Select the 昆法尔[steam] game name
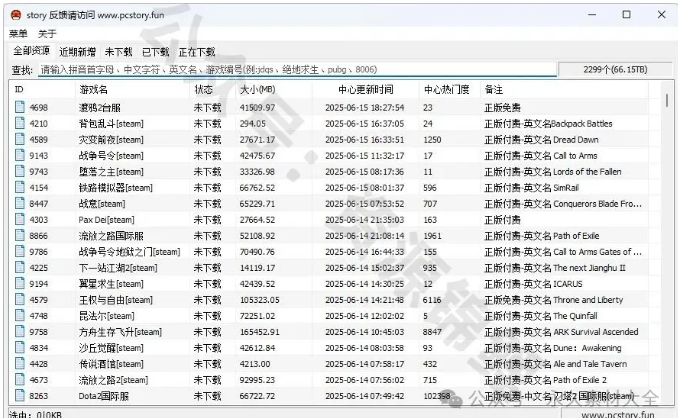 coord(106,316)
